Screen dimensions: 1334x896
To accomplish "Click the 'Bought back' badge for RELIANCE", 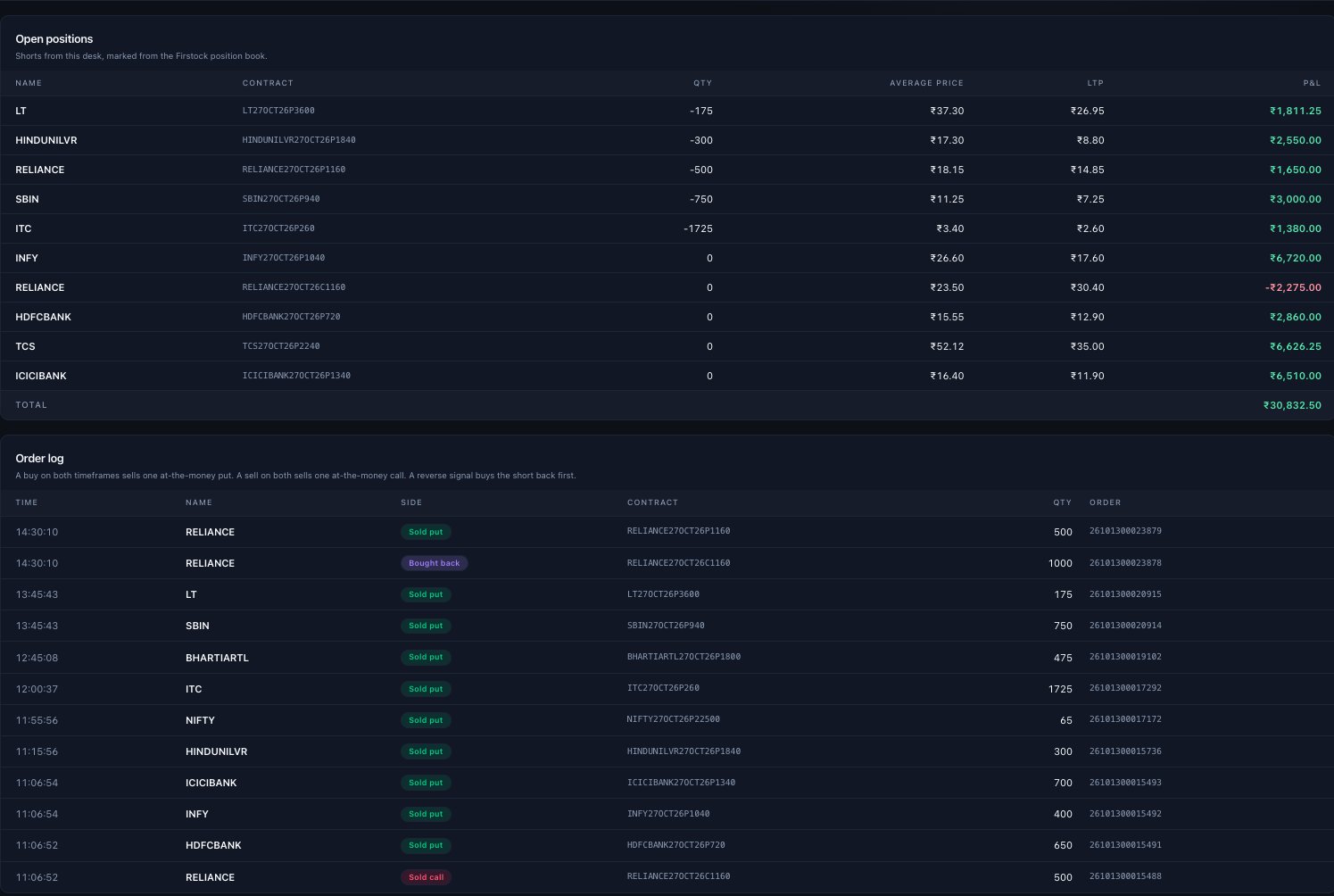I will (435, 563).
